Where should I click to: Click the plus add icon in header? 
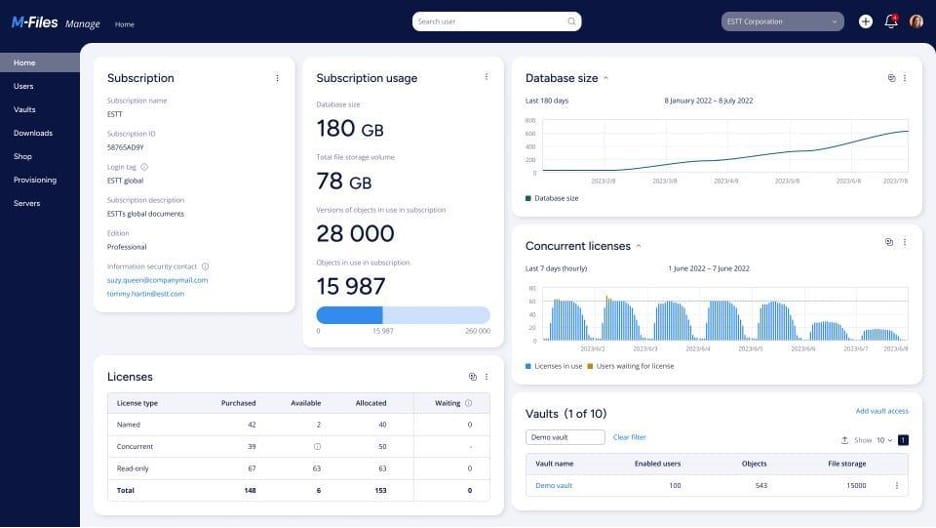pyautogui.click(x=866, y=22)
